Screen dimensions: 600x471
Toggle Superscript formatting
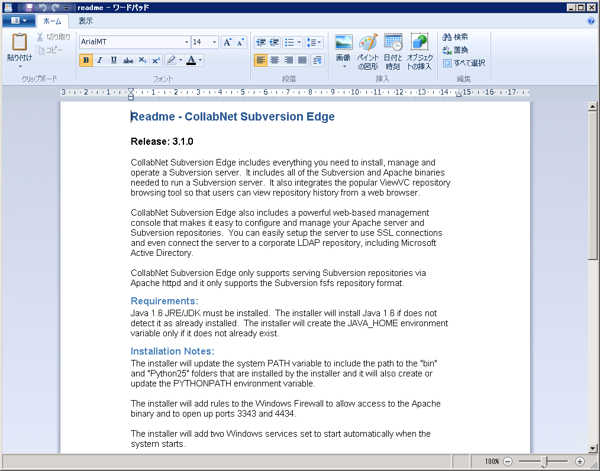(x=156, y=60)
